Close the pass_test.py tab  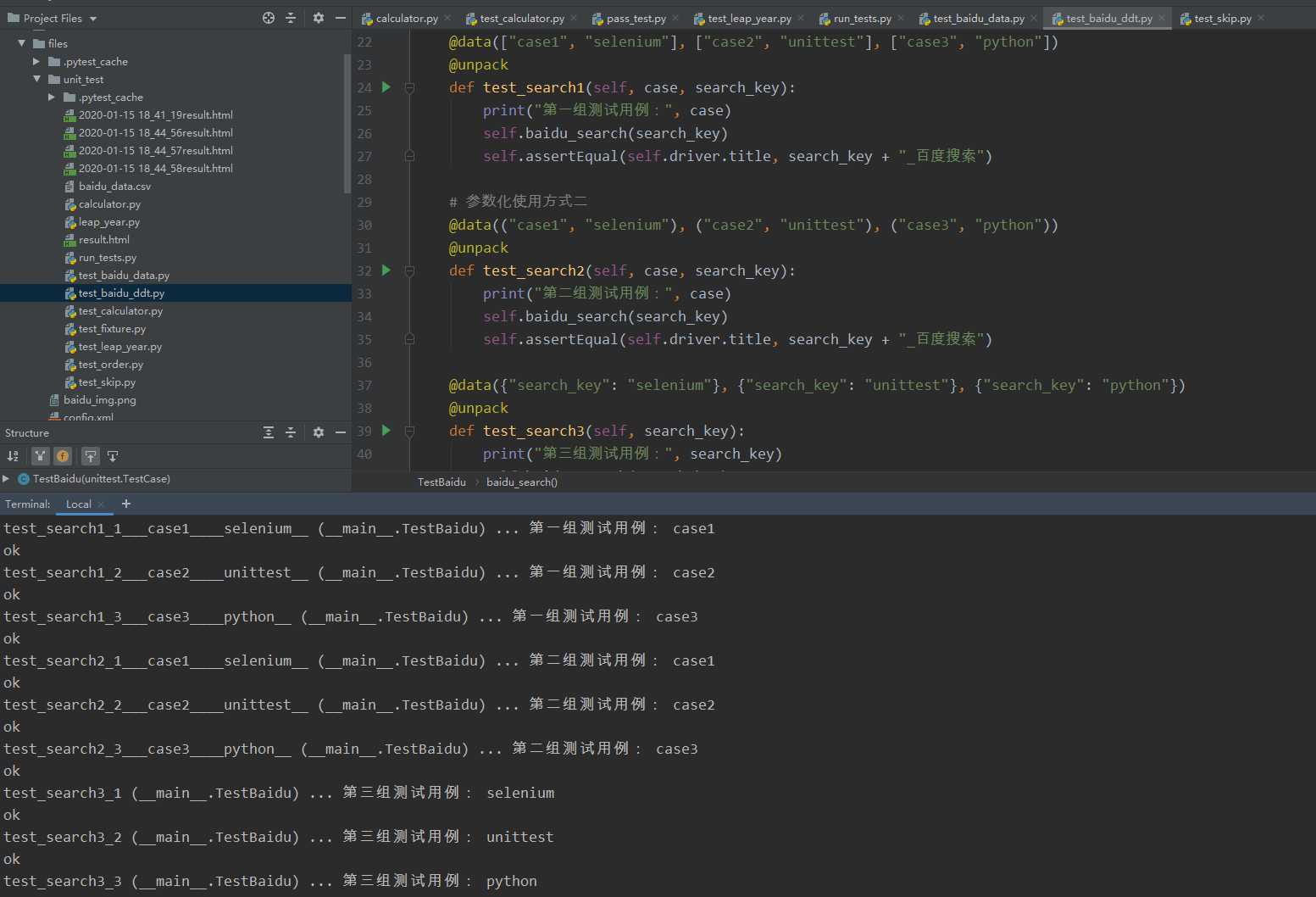point(675,18)
